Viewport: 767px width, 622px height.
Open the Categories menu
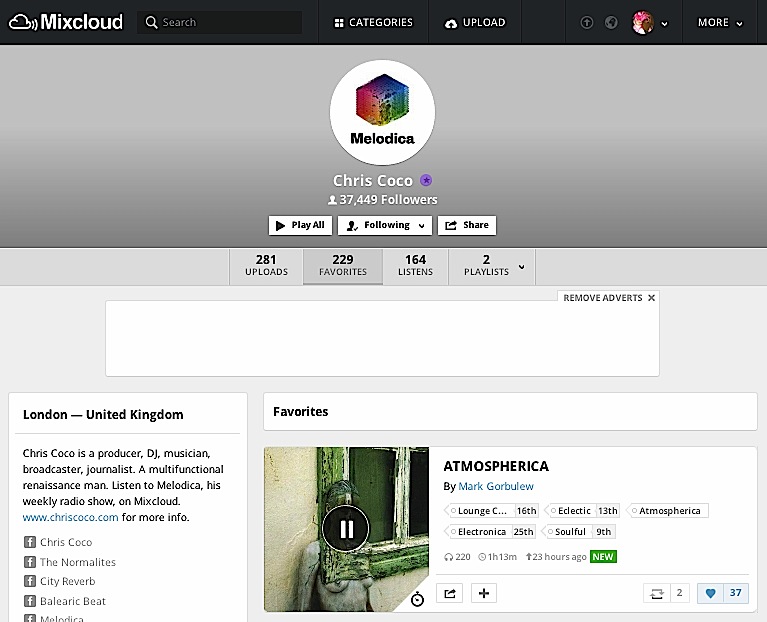click(373, 23)
